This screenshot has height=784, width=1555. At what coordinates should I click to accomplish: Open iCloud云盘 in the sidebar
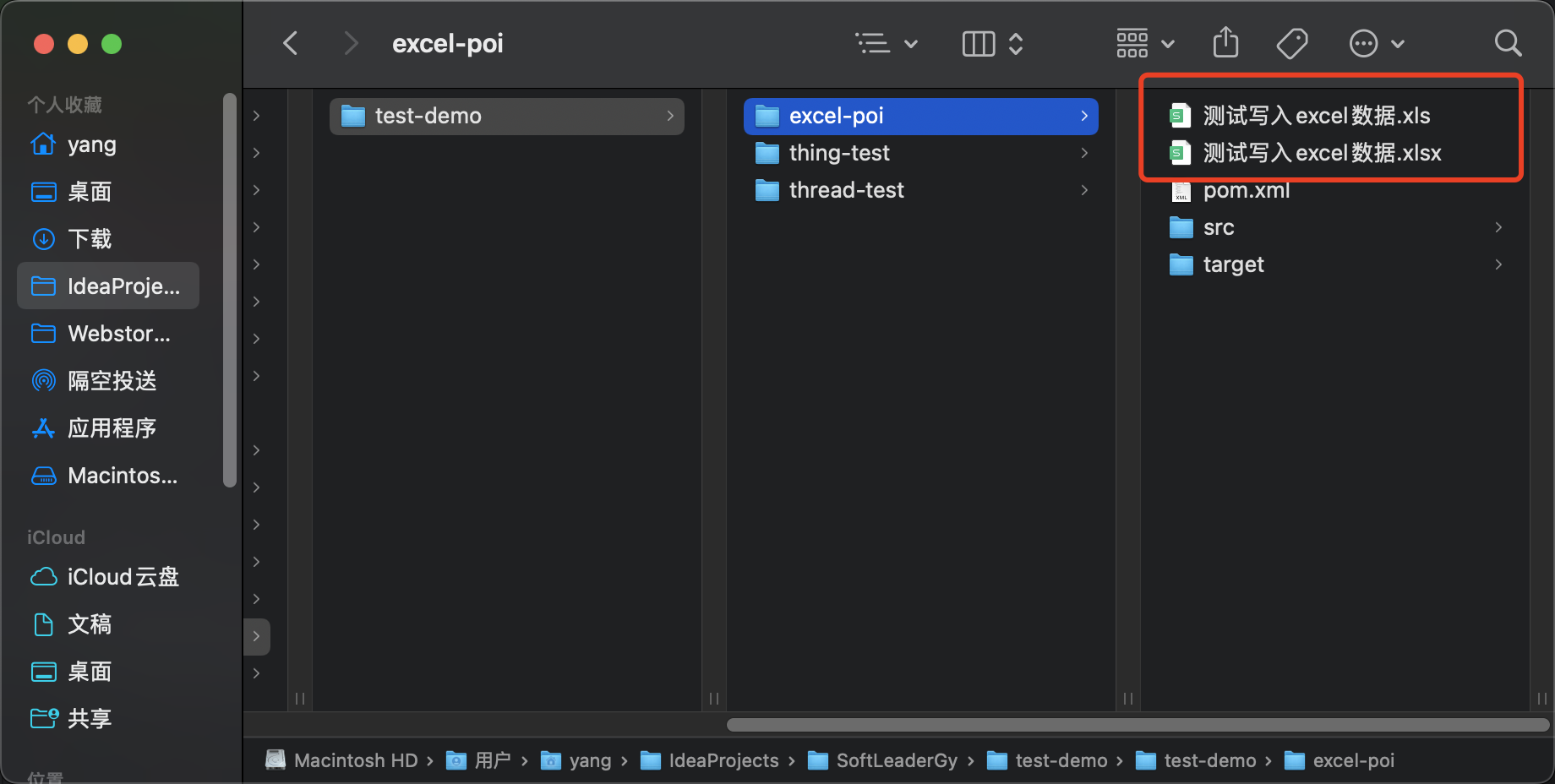tap(123, 577)
